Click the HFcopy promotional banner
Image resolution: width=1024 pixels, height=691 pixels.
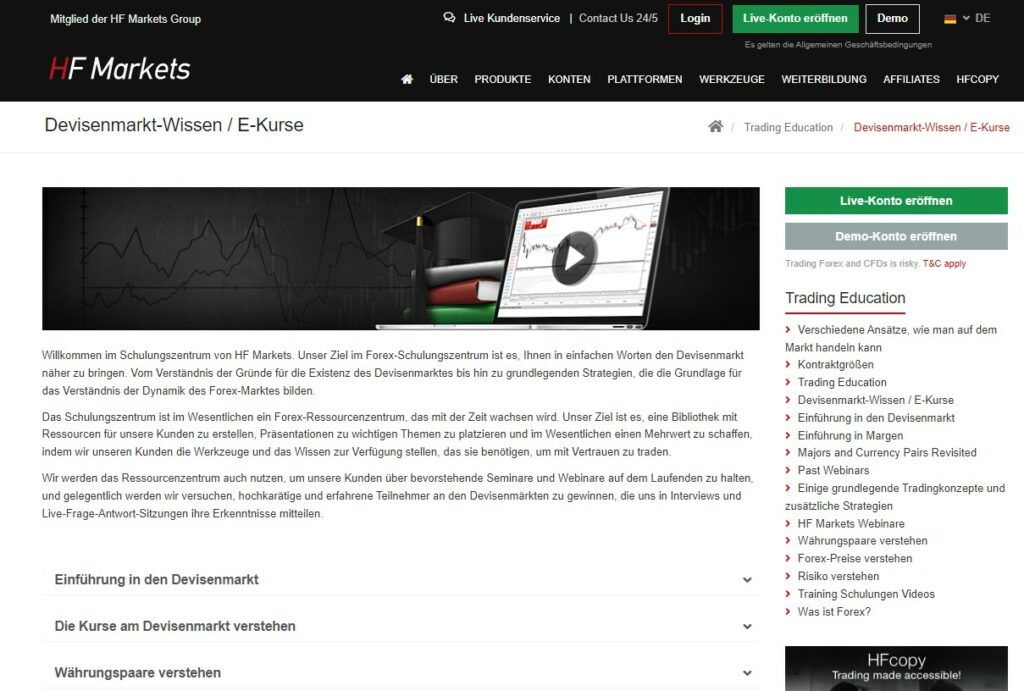[x=896, y=668]
